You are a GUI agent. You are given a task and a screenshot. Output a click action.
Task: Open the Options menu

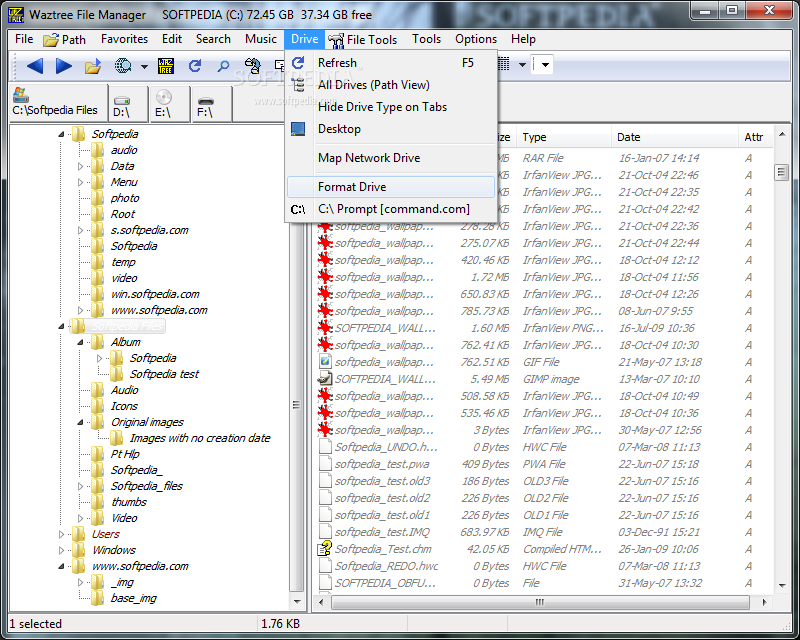(476, 39)
